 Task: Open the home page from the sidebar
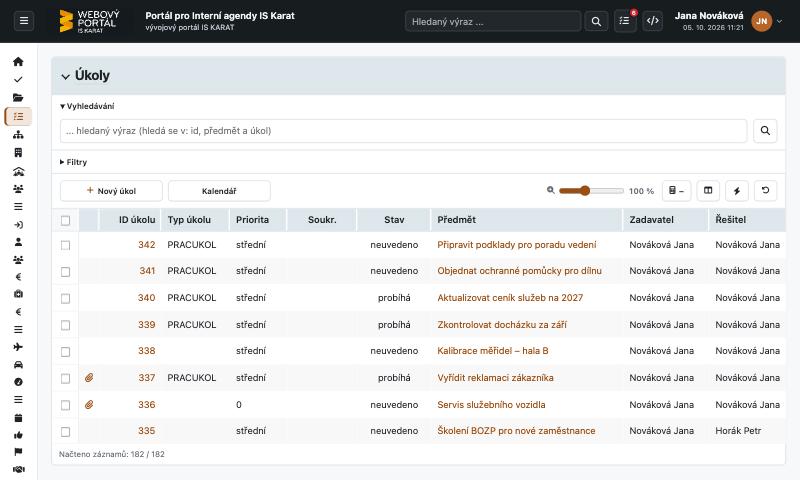pyautogui.click(x=18, y=62)
